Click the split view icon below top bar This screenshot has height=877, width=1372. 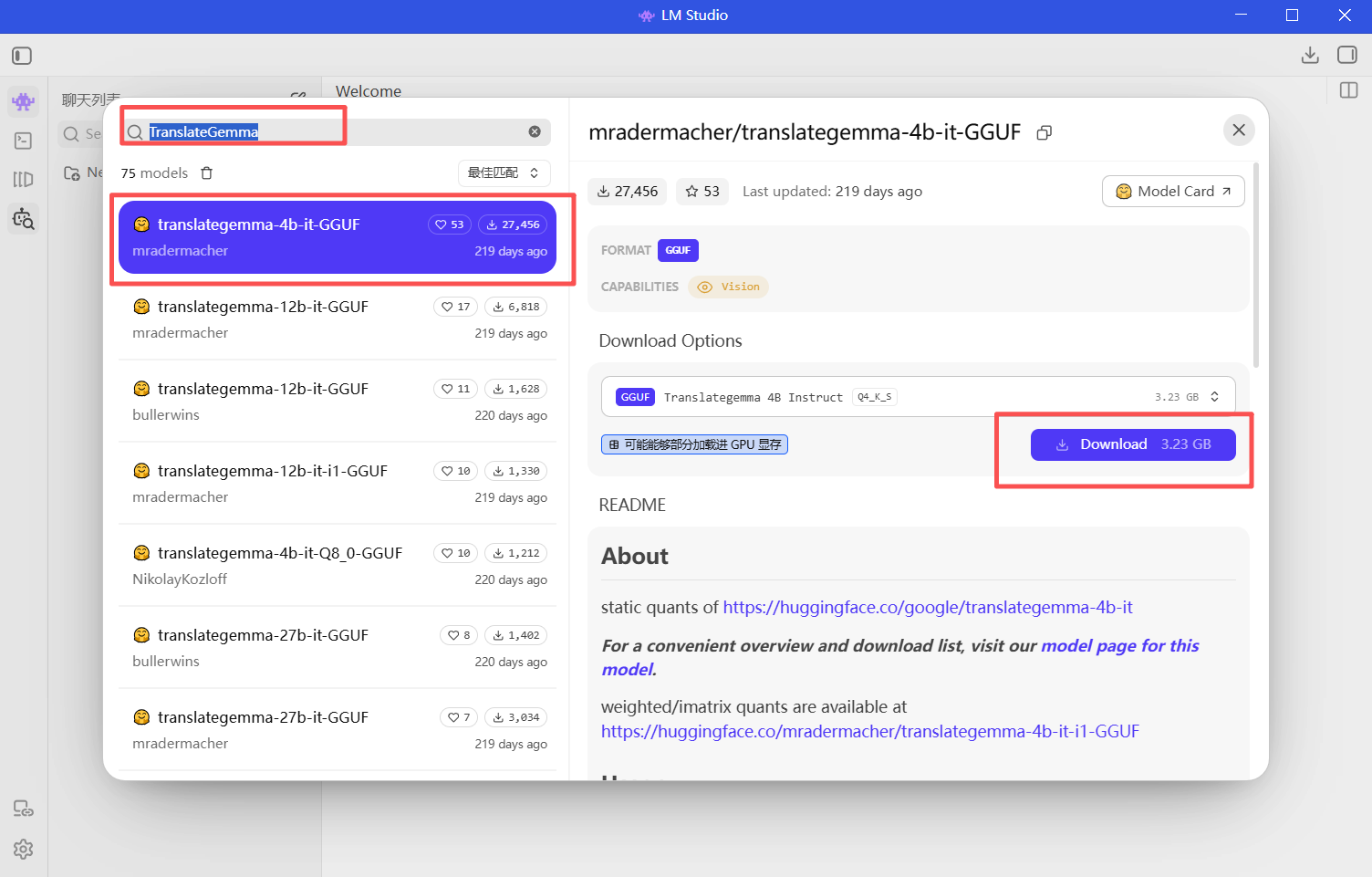tap(1349, 90)
